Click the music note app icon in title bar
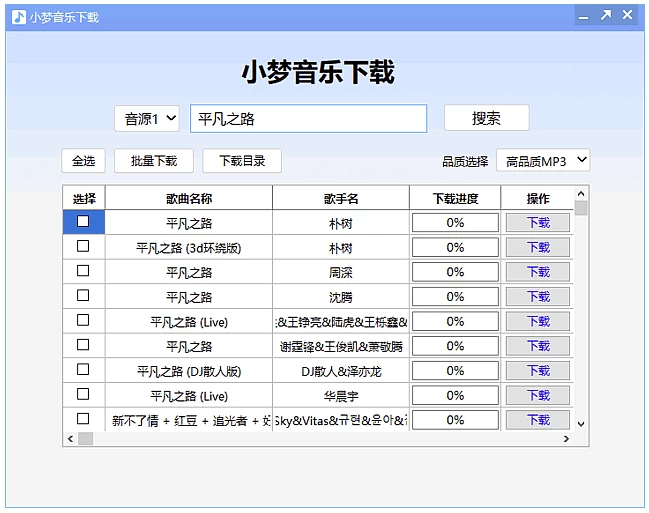Viewport: 649px width, 513px height. click(x=18, y=16)
